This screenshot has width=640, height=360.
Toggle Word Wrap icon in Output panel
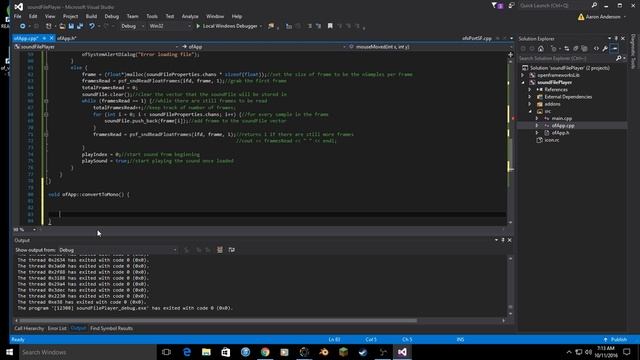(x=231, y=250)
